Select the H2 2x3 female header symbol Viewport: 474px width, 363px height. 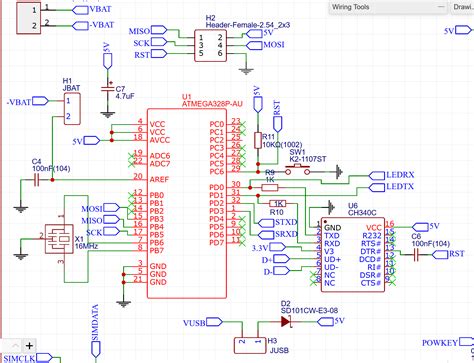click(x=211, y=46)
